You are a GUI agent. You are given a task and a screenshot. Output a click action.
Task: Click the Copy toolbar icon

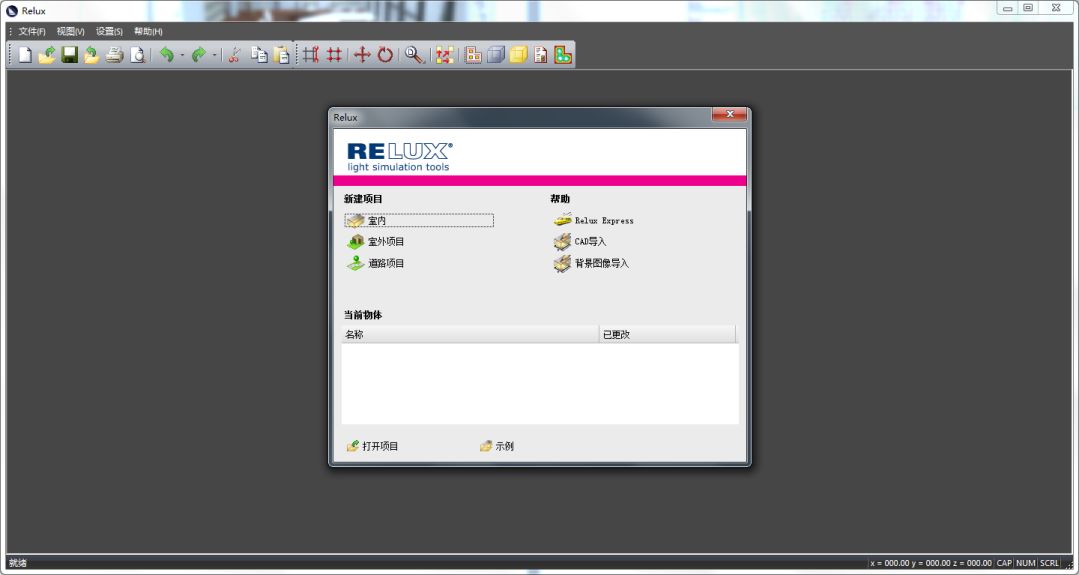tap(259, 55)
